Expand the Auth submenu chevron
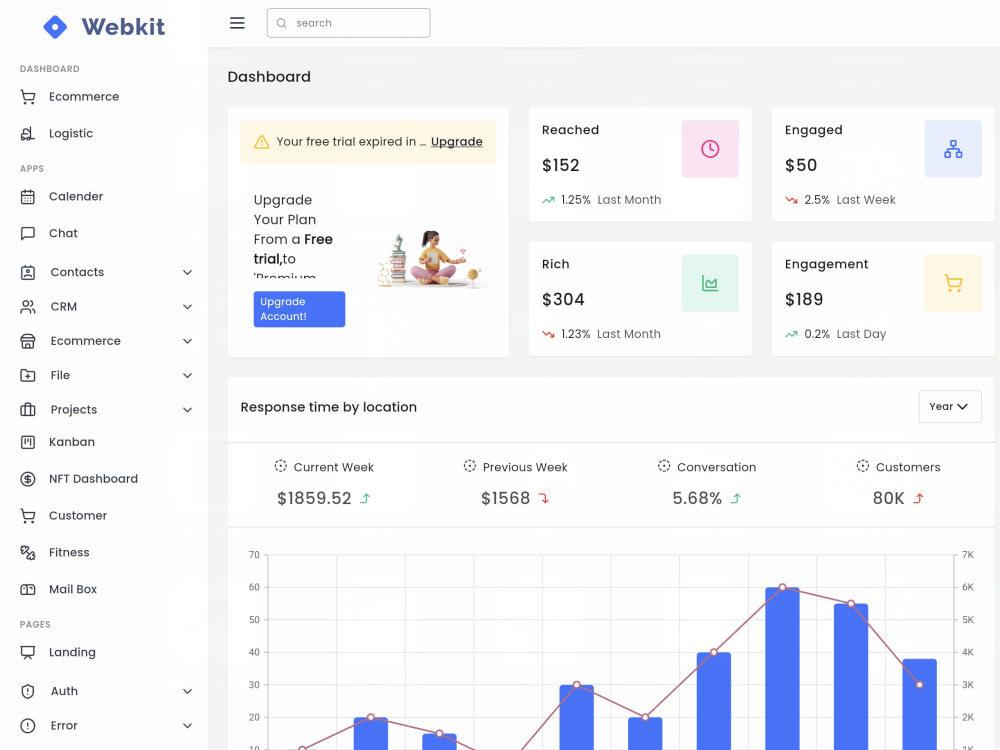Screen dimensions: 1000x750 tap(188, 691)
